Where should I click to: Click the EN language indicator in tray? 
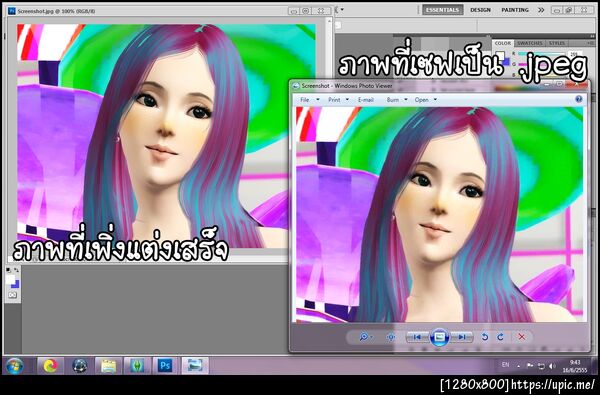tap(505, 365)
